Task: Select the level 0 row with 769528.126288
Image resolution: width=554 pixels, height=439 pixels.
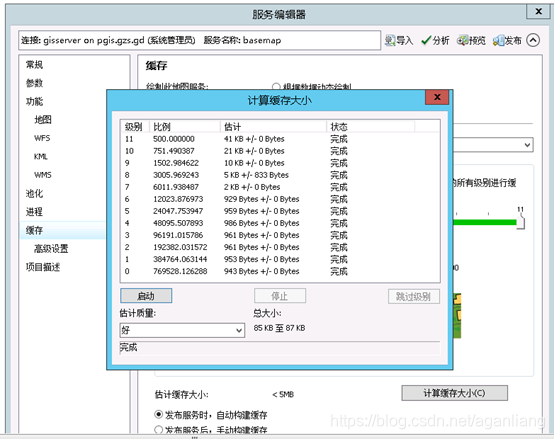Action: (x=280, y=271)
